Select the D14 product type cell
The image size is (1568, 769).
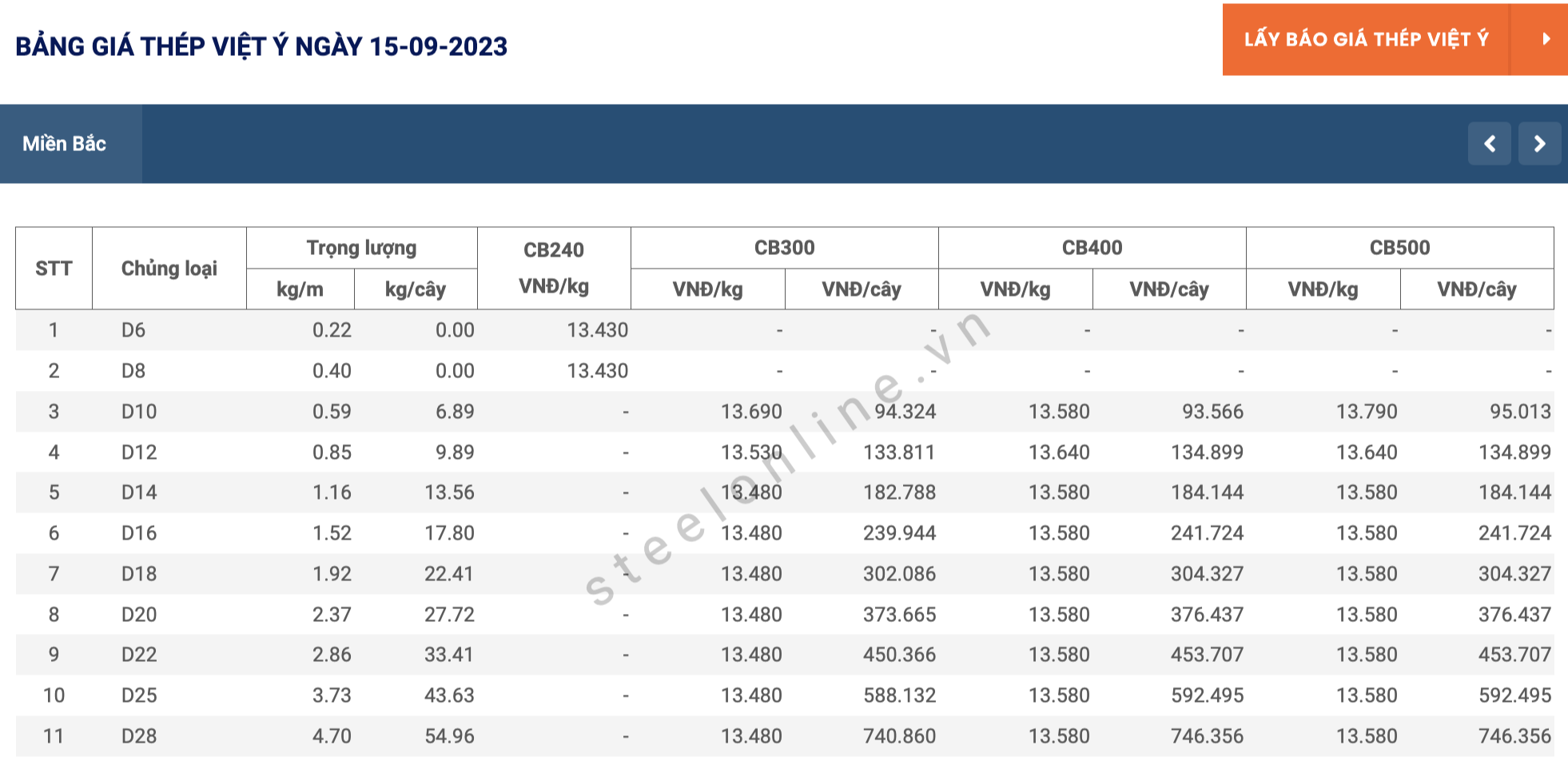(139, 492)
